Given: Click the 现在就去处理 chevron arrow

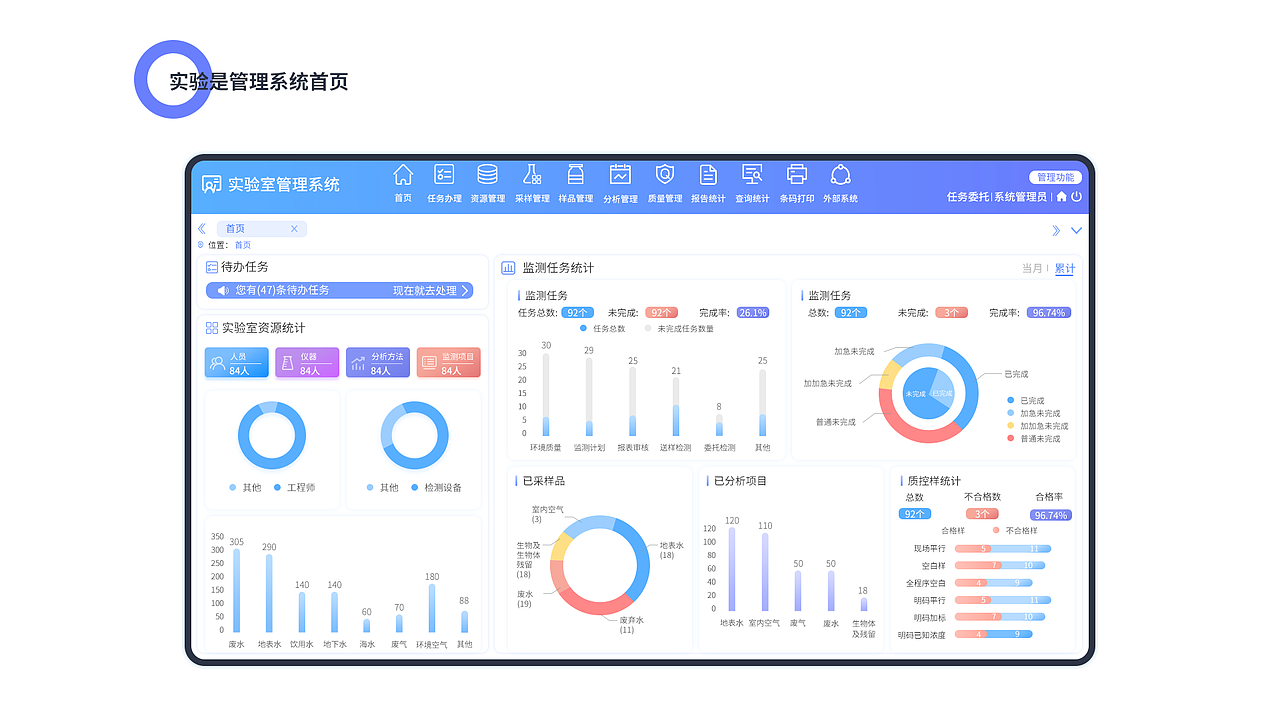Looking at the screenshot, I should tap(464, 291).
